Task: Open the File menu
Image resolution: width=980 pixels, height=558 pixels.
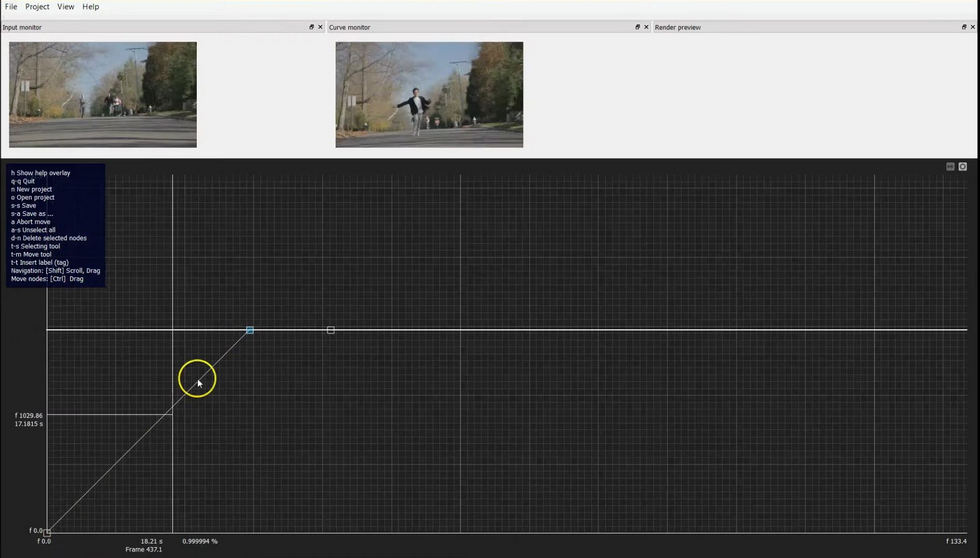Action: coord(11,7)
